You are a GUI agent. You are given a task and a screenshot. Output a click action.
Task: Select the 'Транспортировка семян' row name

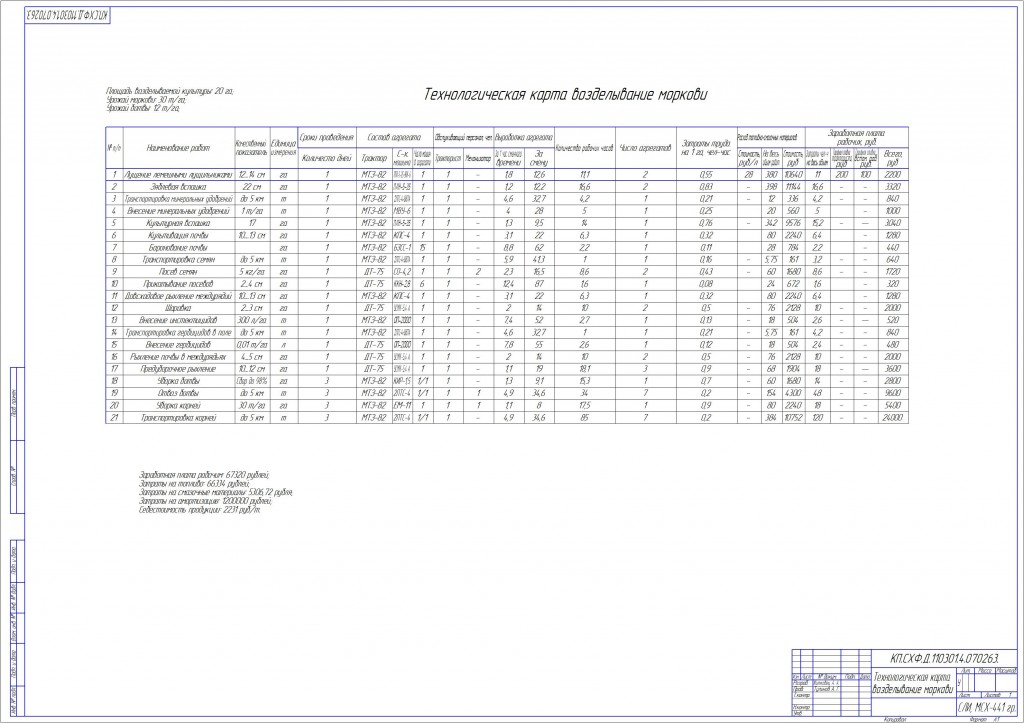[x=178, y=259]
